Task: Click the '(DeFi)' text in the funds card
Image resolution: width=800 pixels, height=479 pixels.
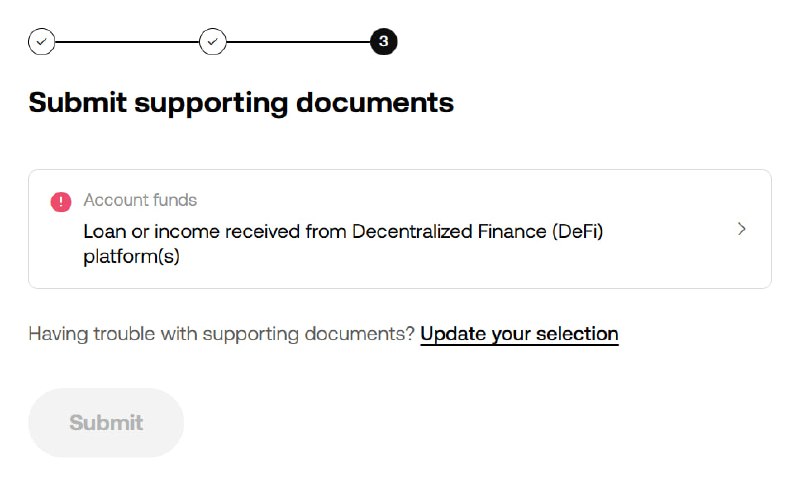Action: [x=578, y=232]
